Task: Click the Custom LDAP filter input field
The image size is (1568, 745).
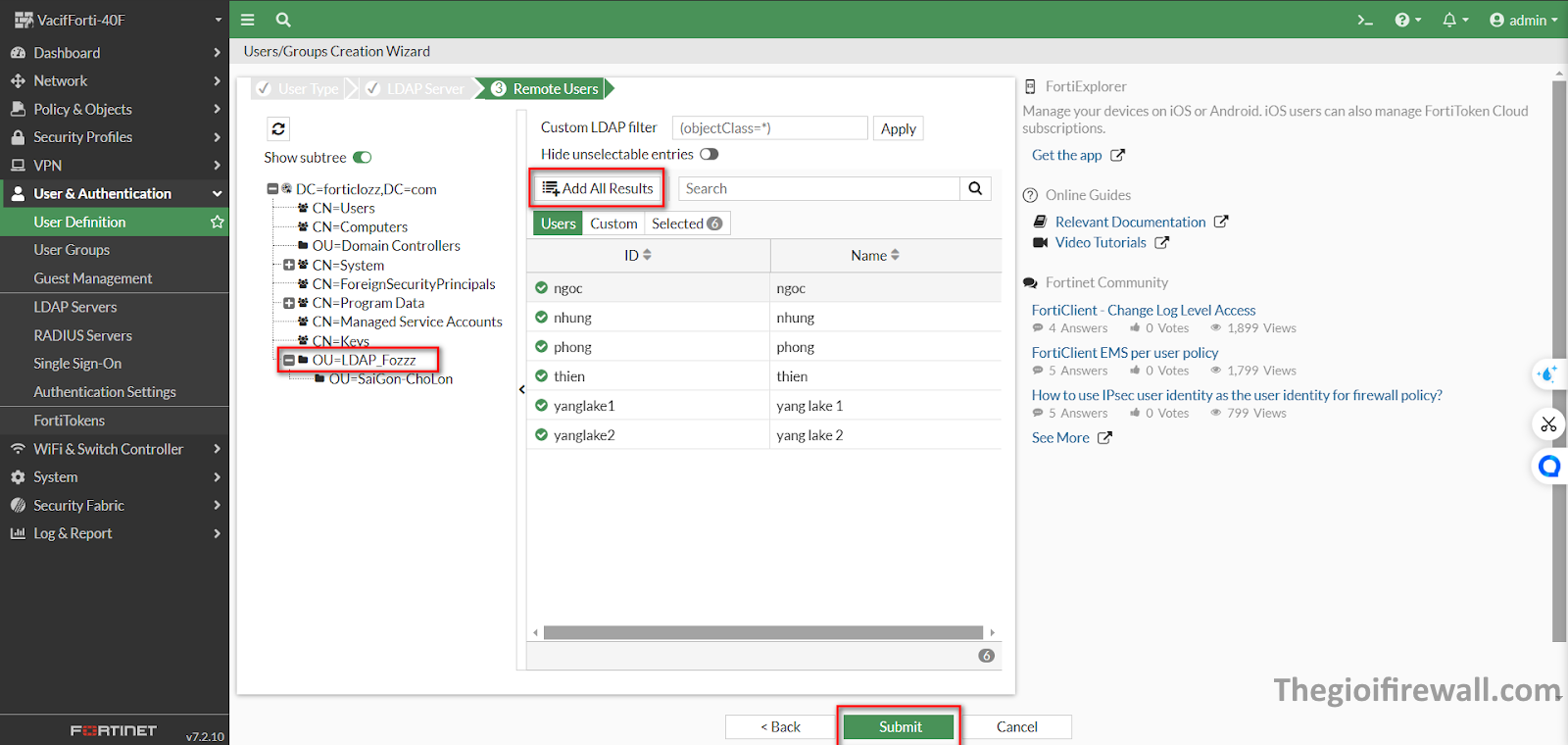Action: [x=769, y=128]
